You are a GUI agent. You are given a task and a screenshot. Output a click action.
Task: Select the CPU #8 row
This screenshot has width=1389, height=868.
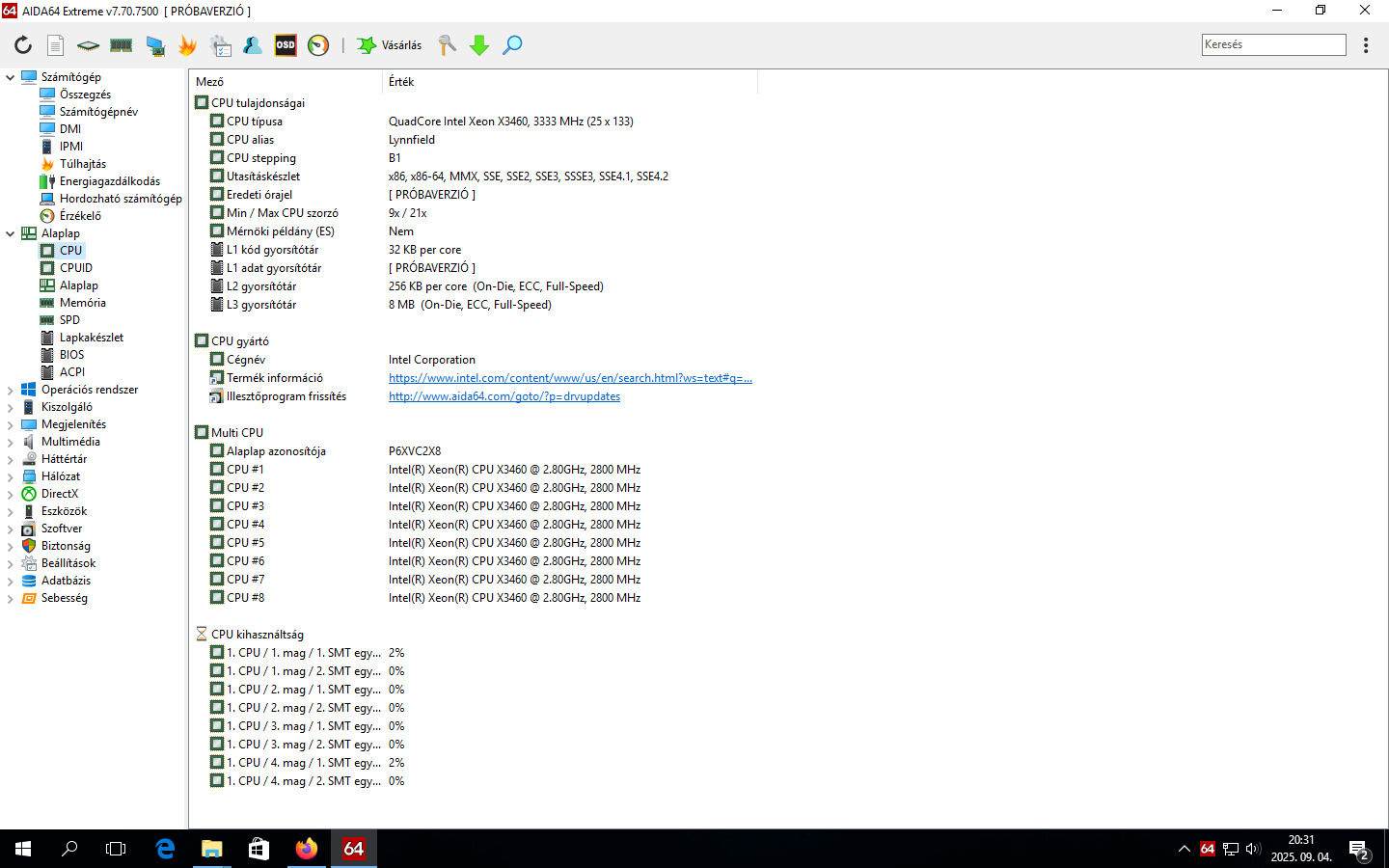click(474, 598)
